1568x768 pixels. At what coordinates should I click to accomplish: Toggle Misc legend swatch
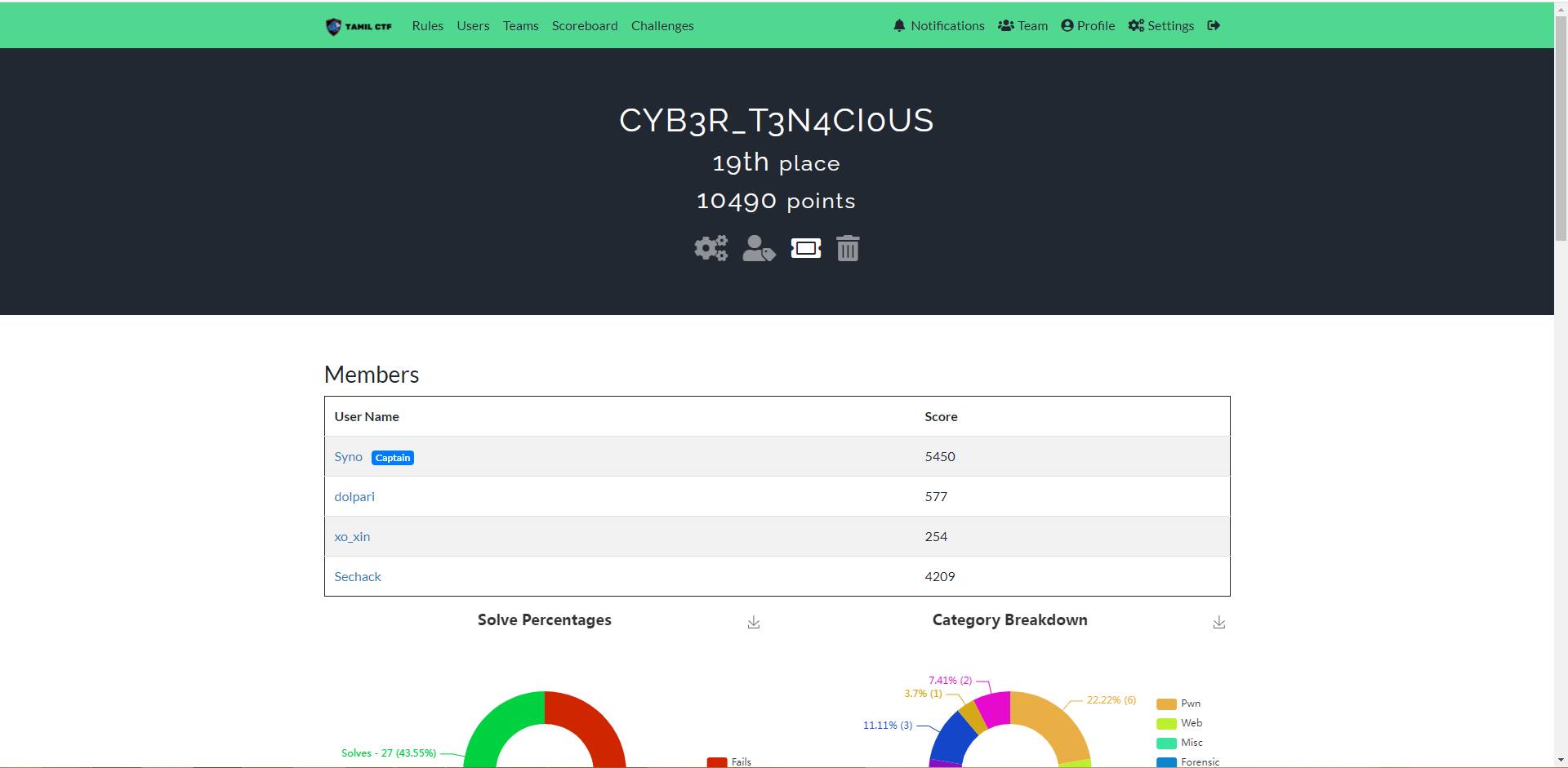(1166, 744)
